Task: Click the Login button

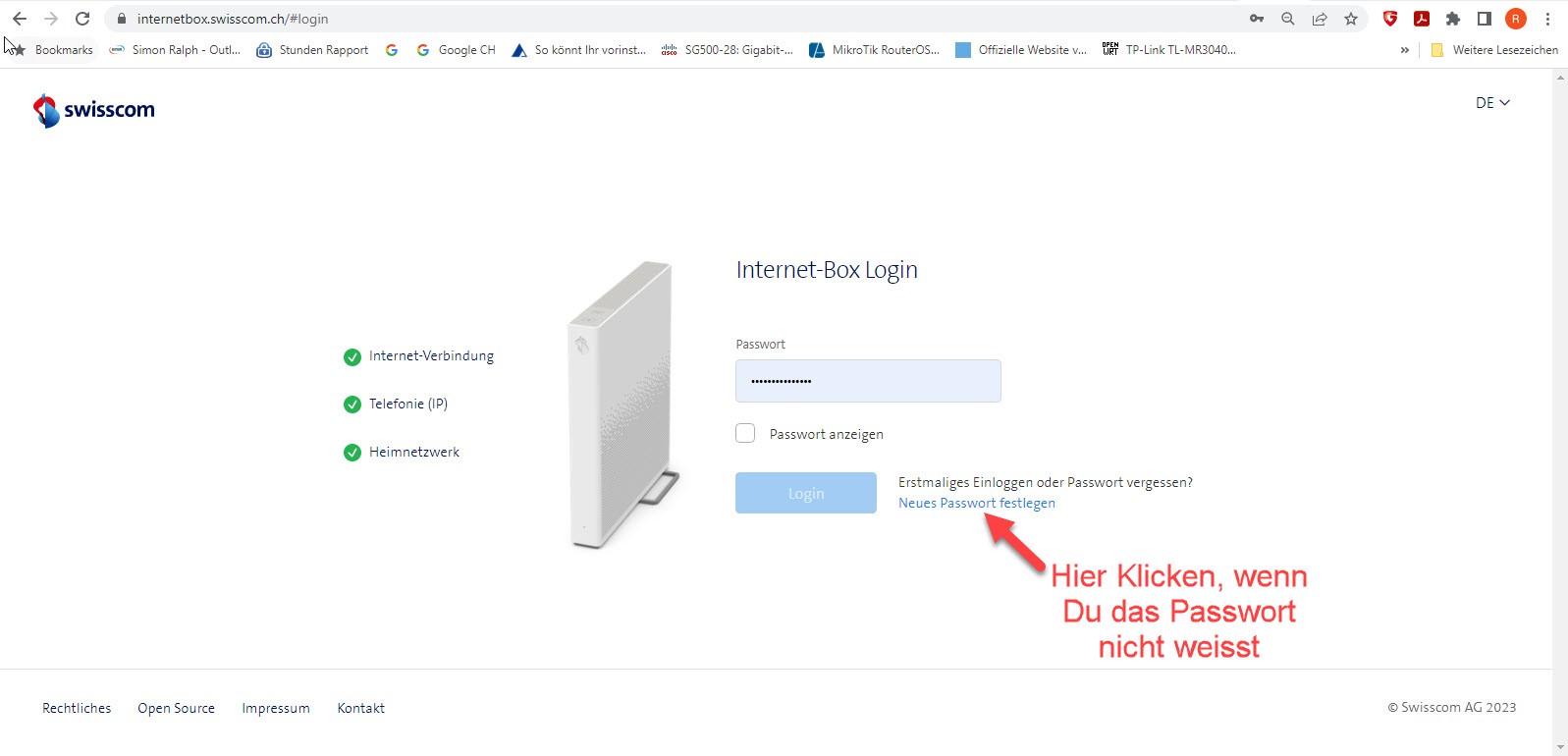Action: pyautogui.click(x=806, y=493)
